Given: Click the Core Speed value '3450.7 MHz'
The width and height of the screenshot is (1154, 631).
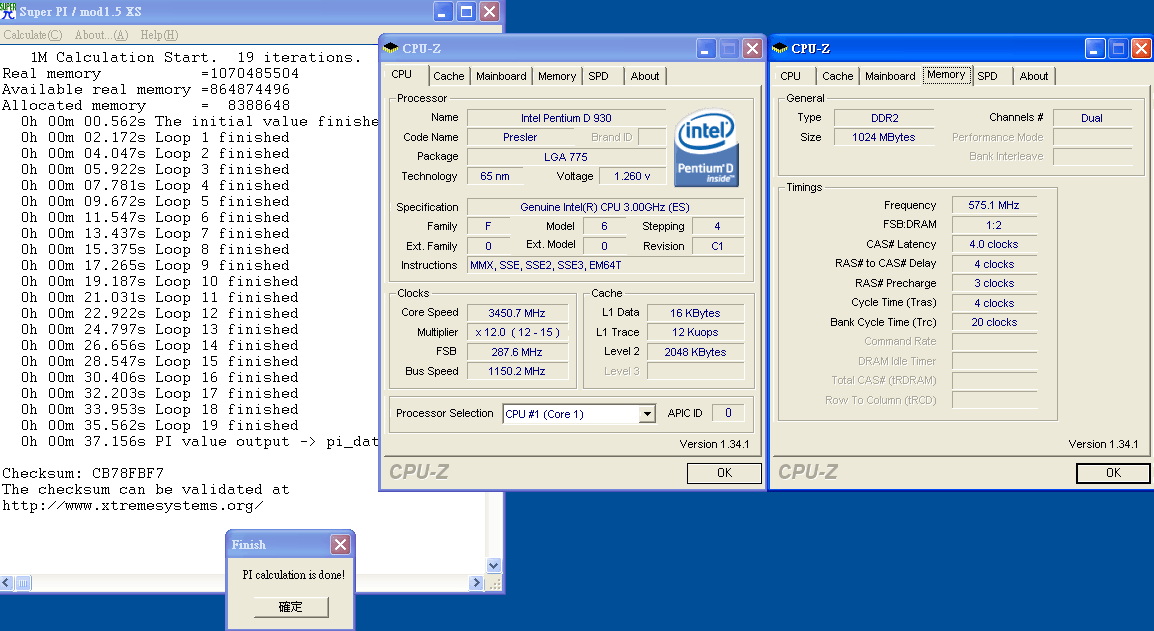Looking at the screenshot, I should (x=517, y=313).
